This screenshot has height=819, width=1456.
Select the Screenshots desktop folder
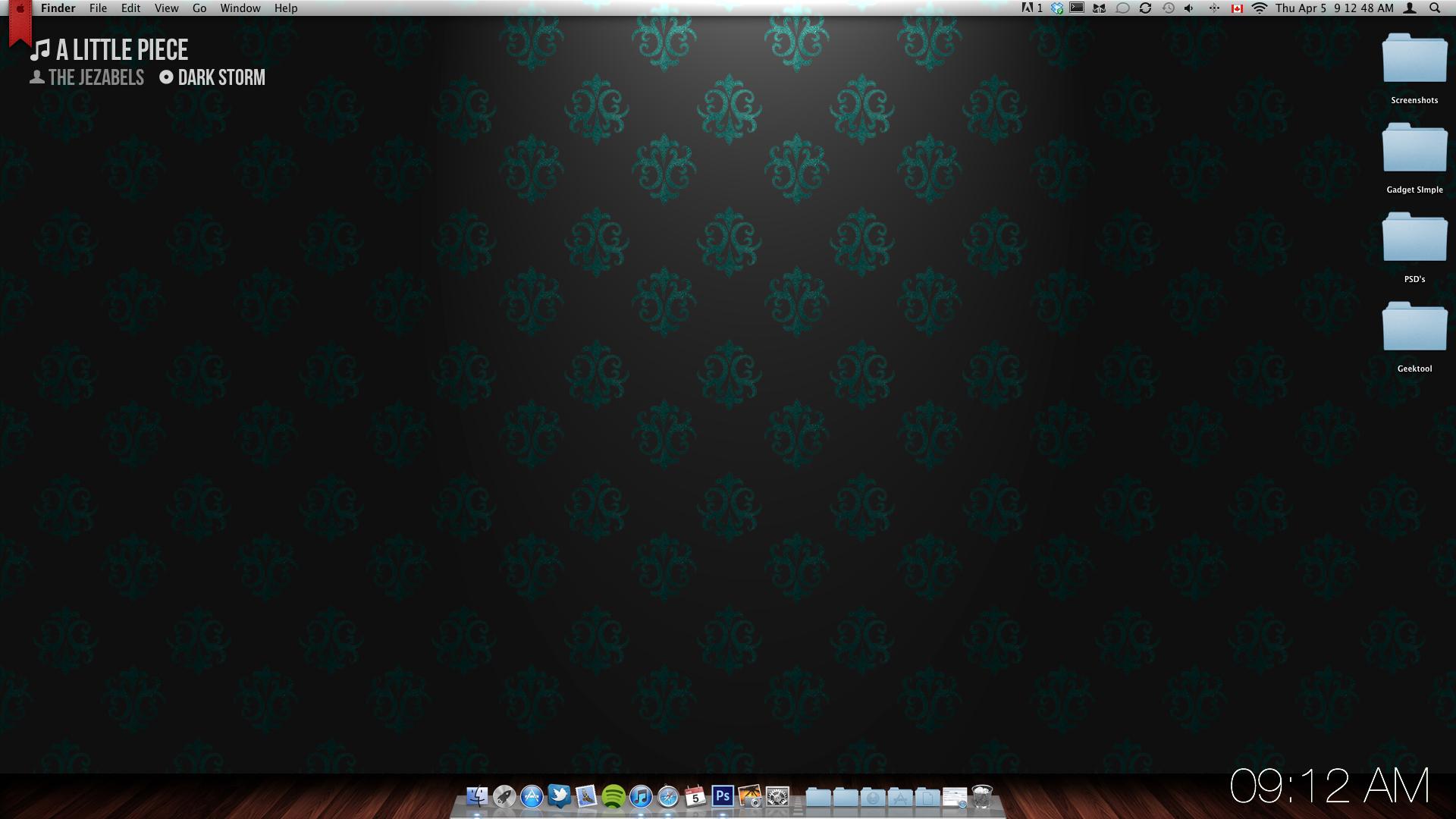coord(1414,59)
